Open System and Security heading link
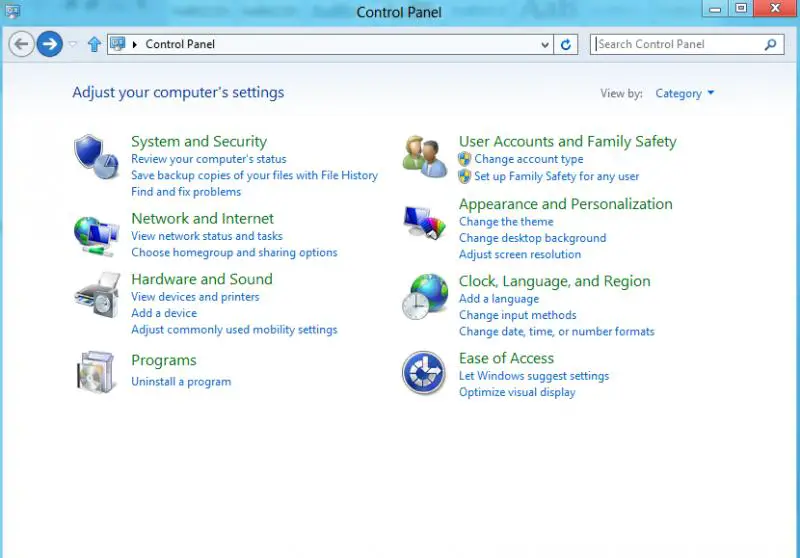800x558 pixels. [199, 141]
